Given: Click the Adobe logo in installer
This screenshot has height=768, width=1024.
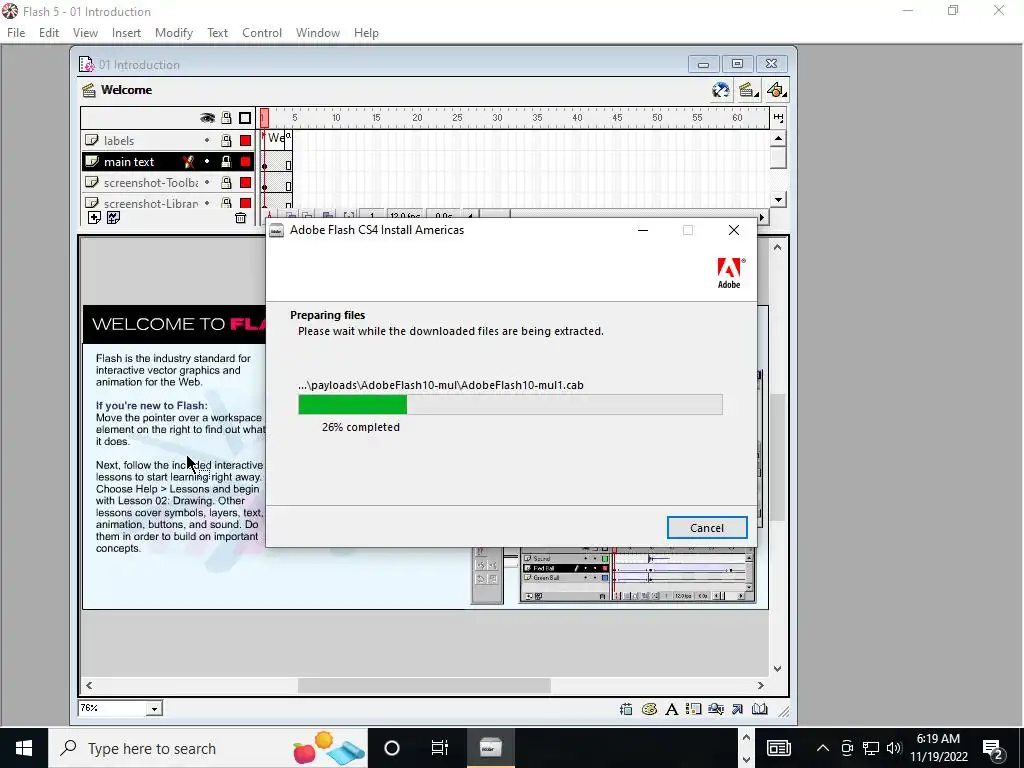Looking at the screenshot, I should [x=730, y=273].
